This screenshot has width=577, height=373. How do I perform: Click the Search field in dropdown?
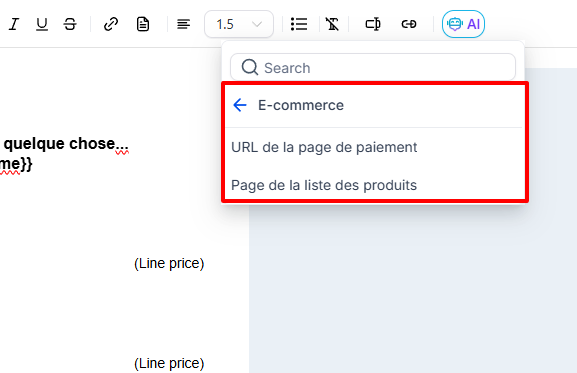point(373,68)
